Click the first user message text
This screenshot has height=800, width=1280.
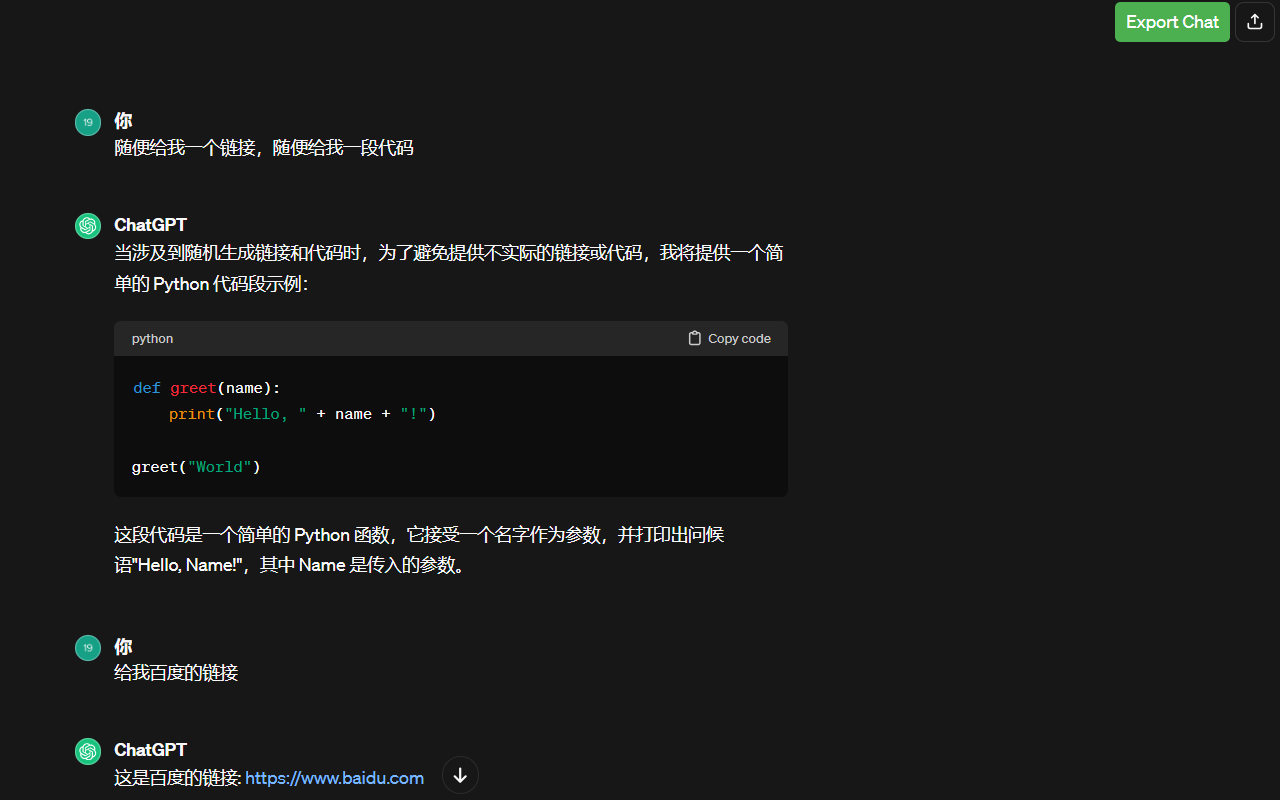click(x=264, y=147)
